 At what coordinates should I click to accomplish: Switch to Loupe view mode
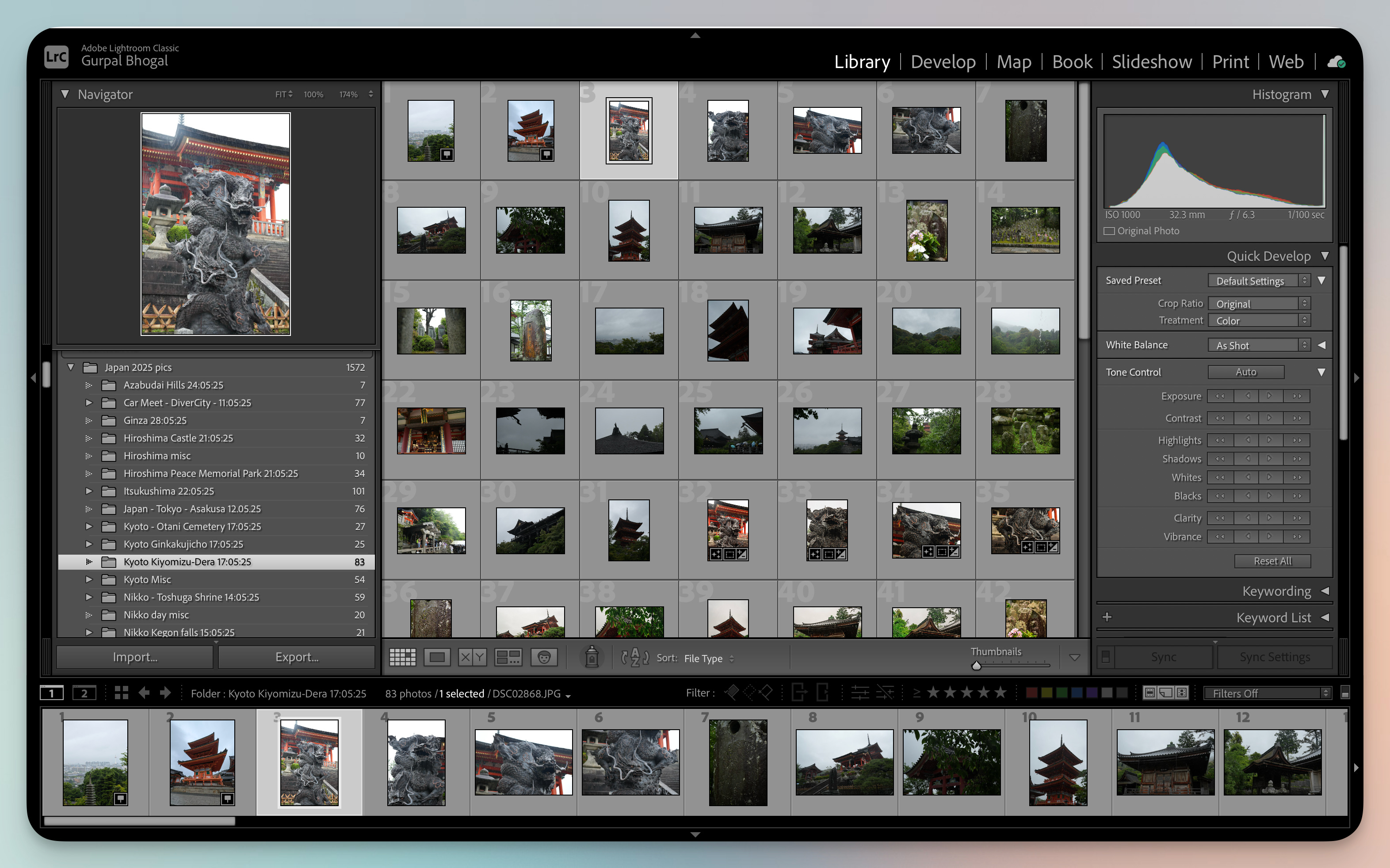click(x=437, y=657)
